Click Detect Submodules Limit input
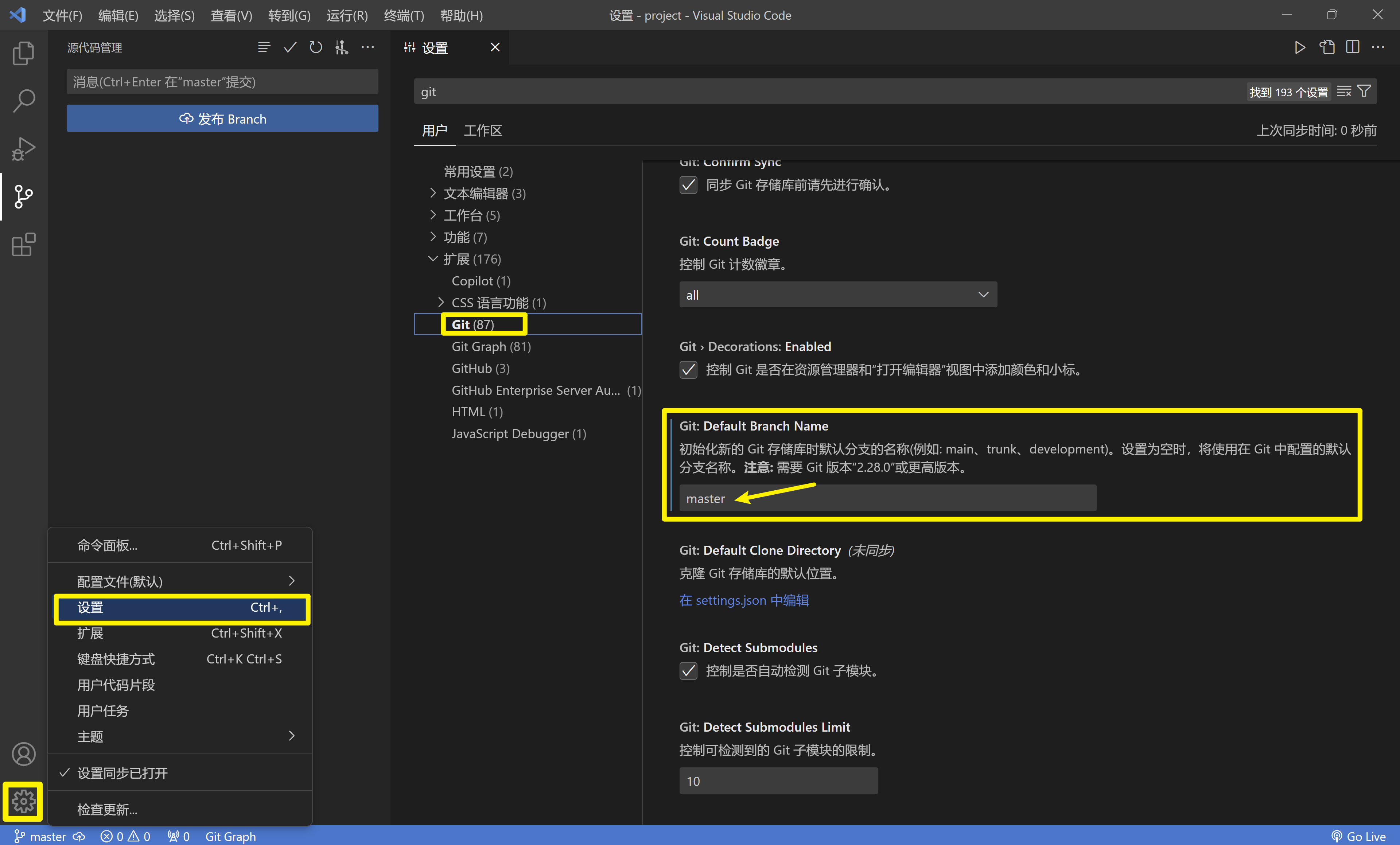Screen dimensions: 1400x845 click(778, 781)
